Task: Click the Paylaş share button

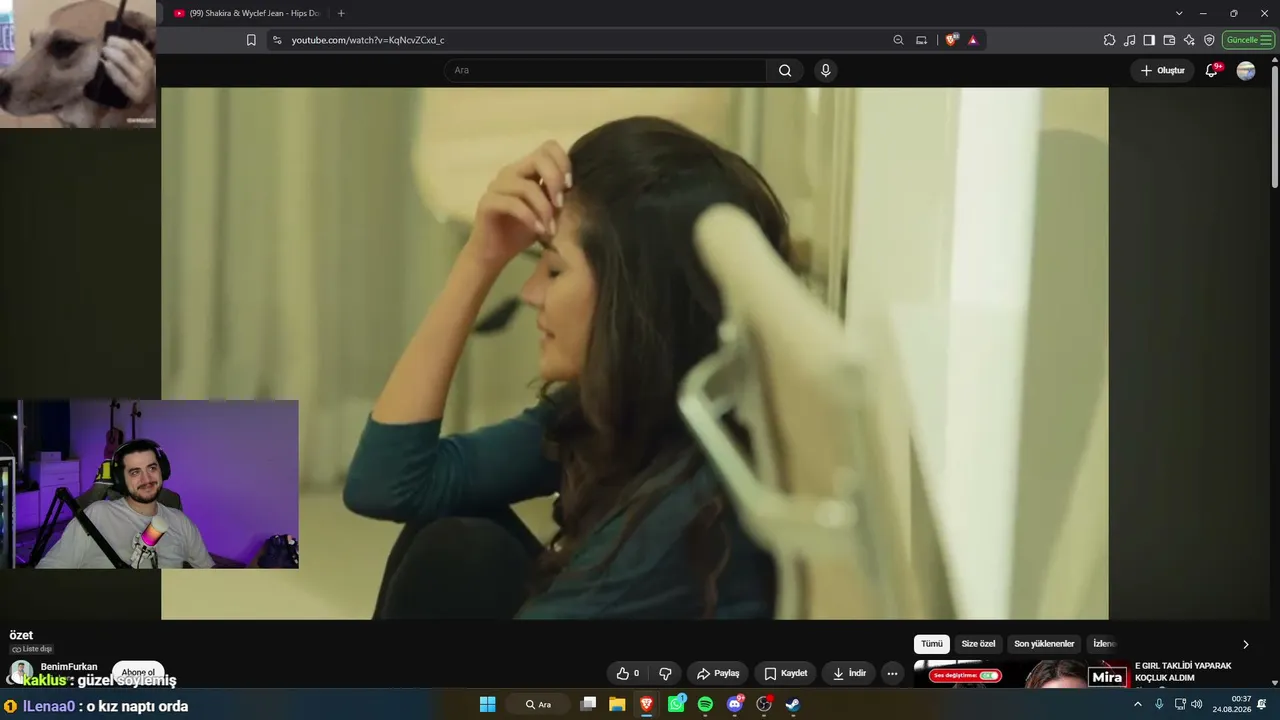Action: tap(718, 673)
